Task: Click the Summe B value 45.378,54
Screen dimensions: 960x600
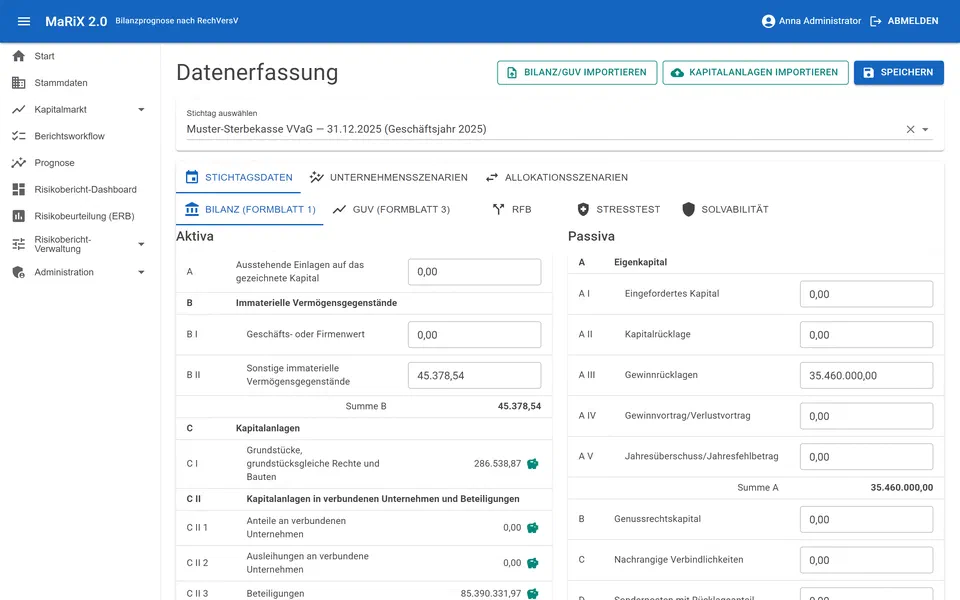Action: (x=519, y=407)
